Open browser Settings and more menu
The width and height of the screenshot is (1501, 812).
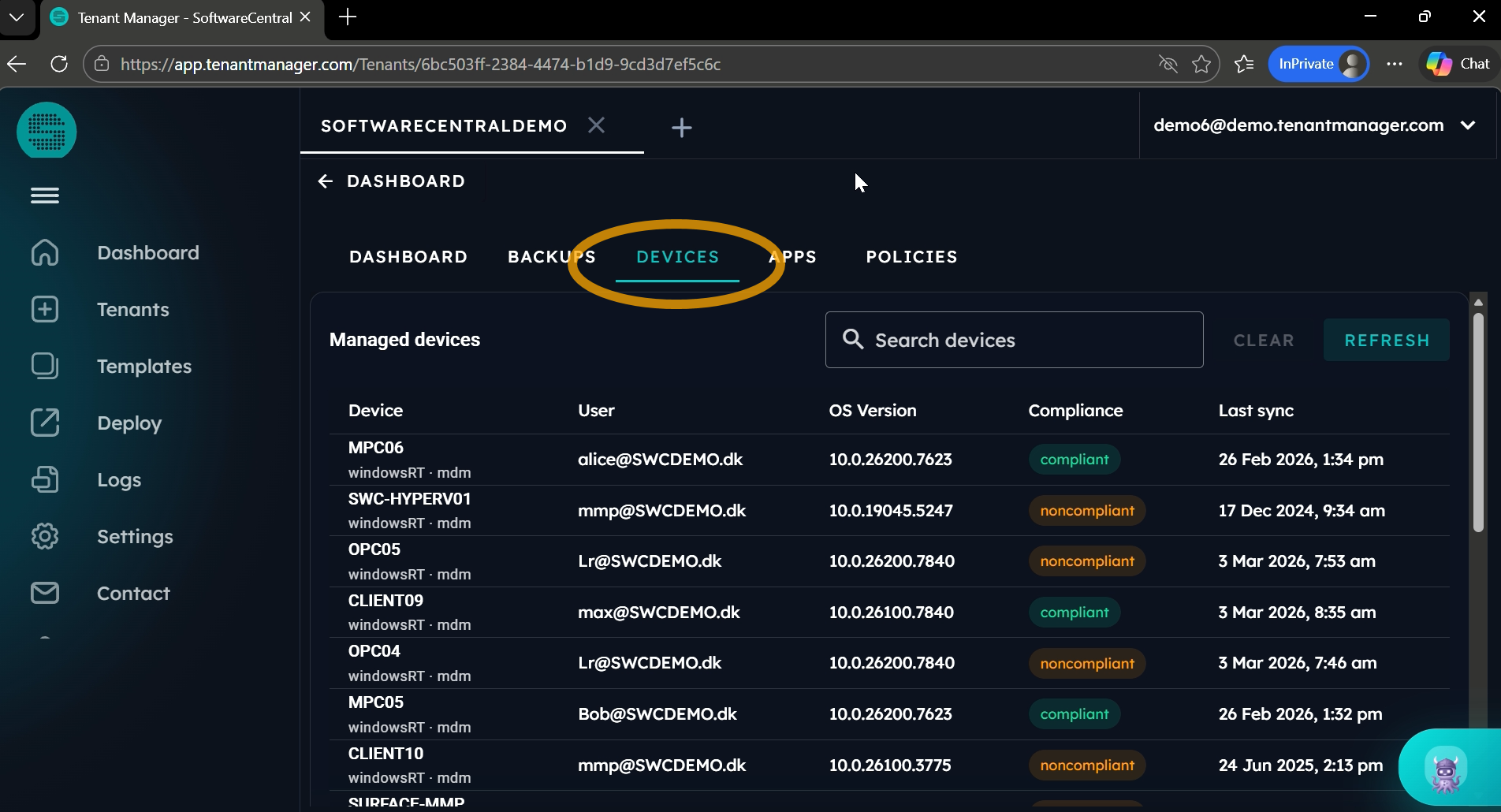(x=1394, y=64)
